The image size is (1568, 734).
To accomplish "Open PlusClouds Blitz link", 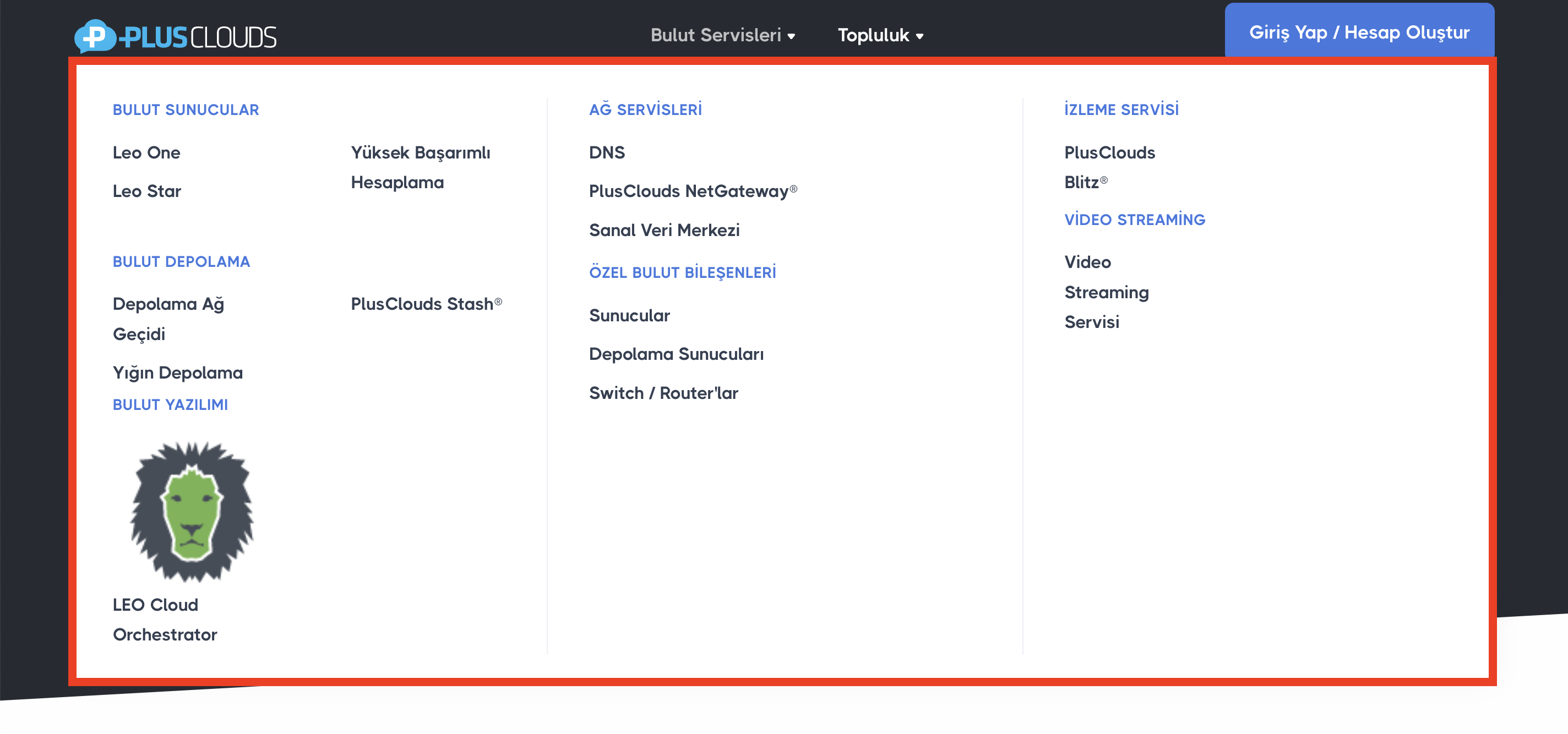I will click(1109, 167).
